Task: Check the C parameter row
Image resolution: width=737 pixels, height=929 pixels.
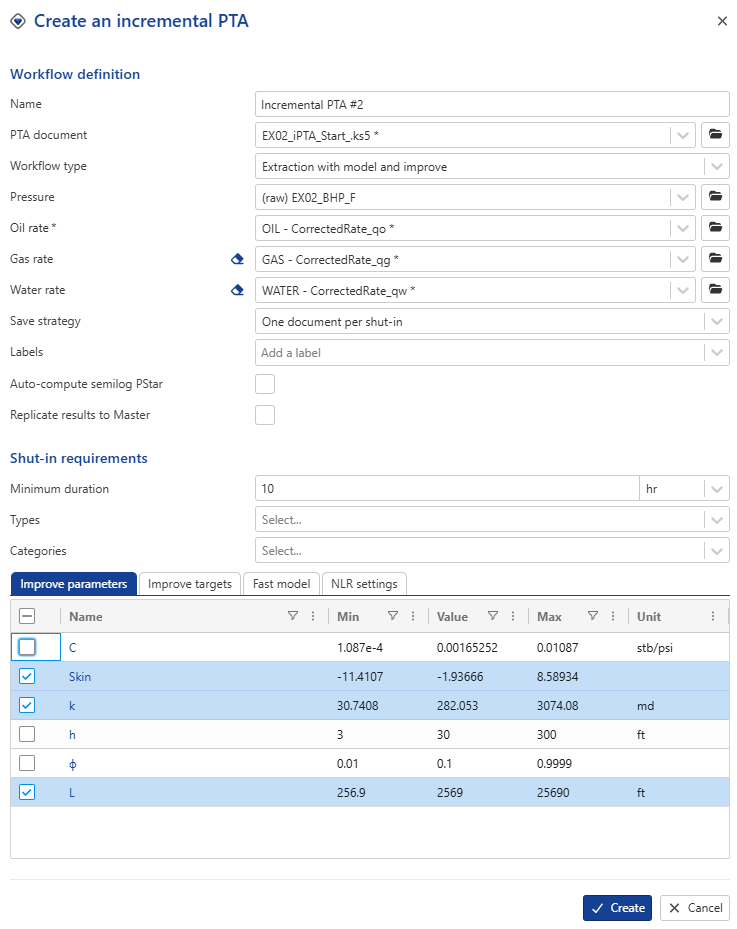Action: click(27, 647)
